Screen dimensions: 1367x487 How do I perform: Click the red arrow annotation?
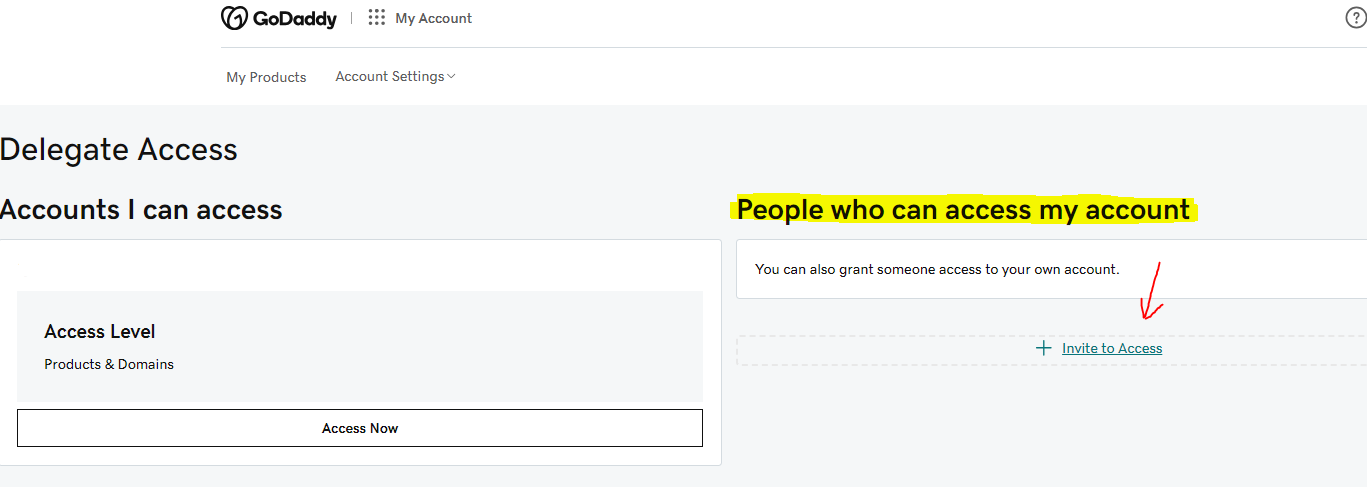[1152, 291]
